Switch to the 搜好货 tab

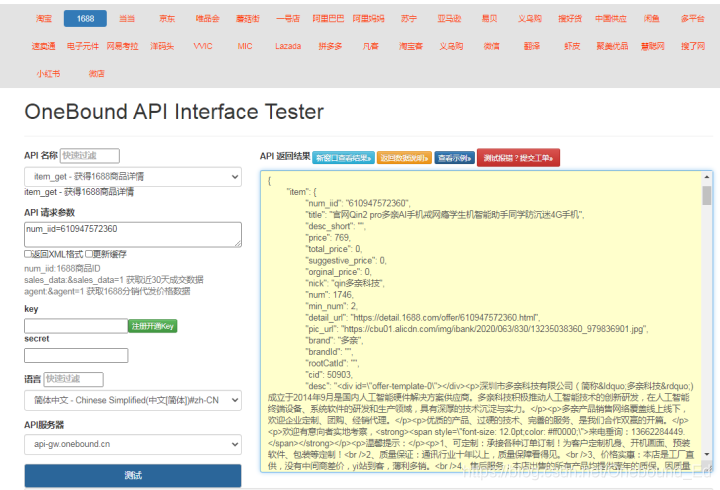570,18
